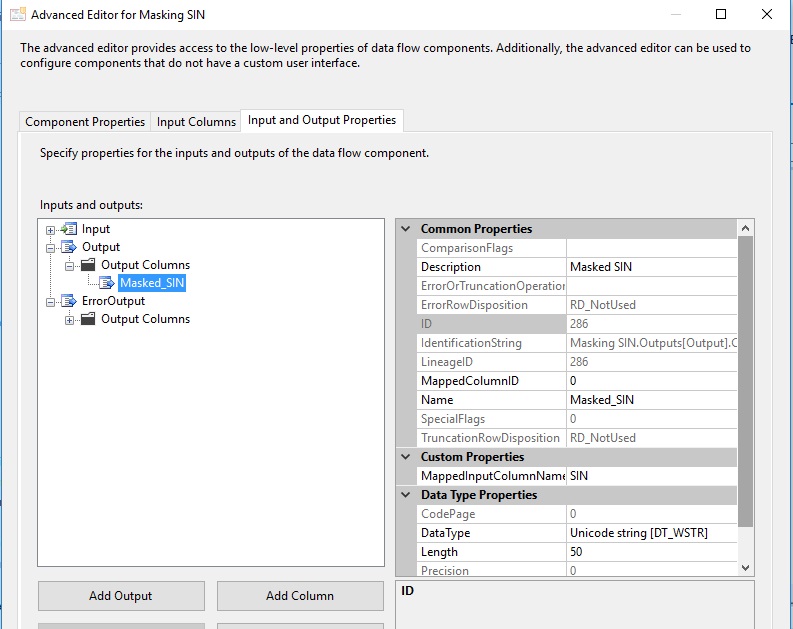Expand Output Columns folder under ErrorOutput
The height and width of the screenshot is (629, 793).
click(69, 320)
